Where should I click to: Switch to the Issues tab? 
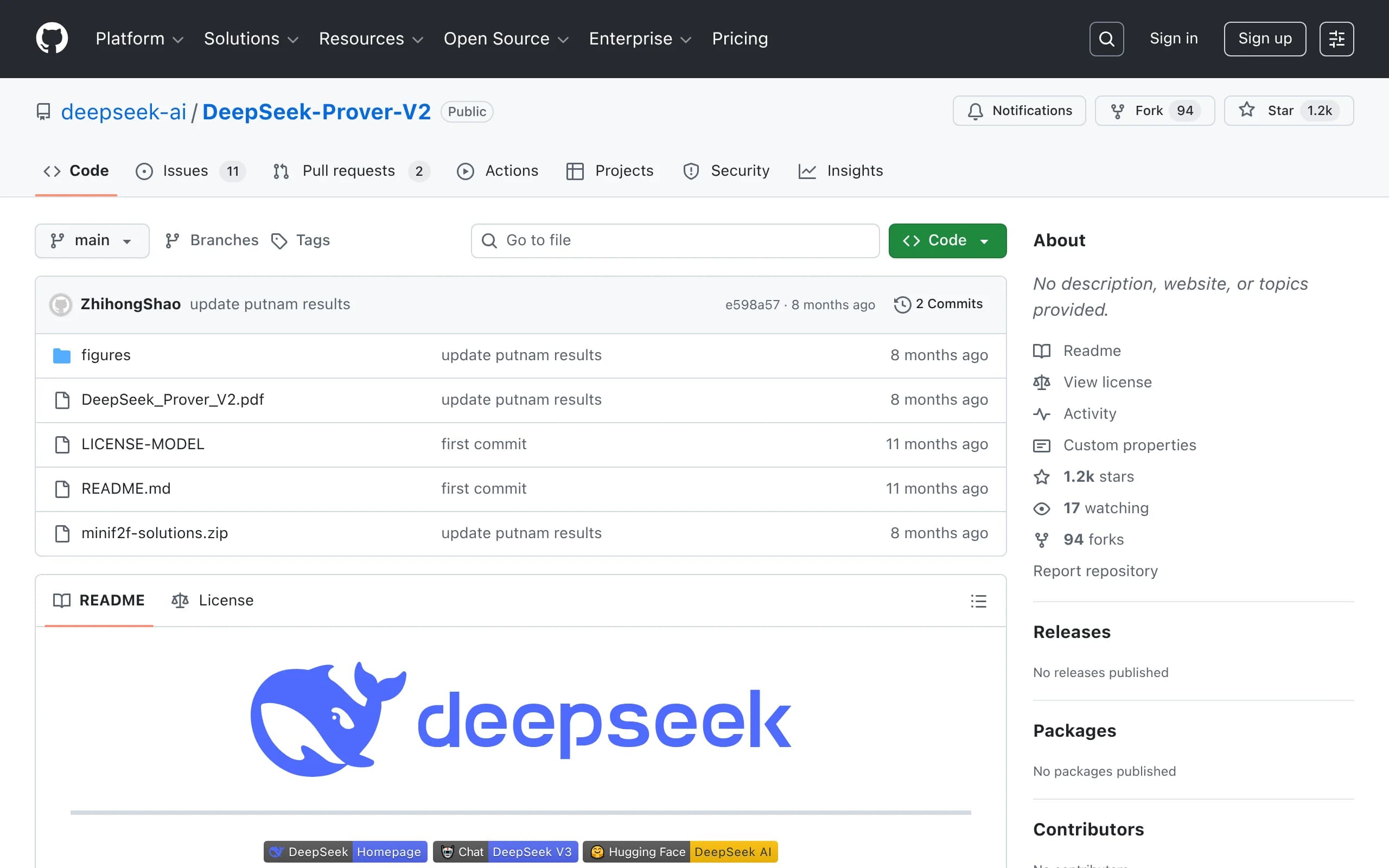coord(190,171)
